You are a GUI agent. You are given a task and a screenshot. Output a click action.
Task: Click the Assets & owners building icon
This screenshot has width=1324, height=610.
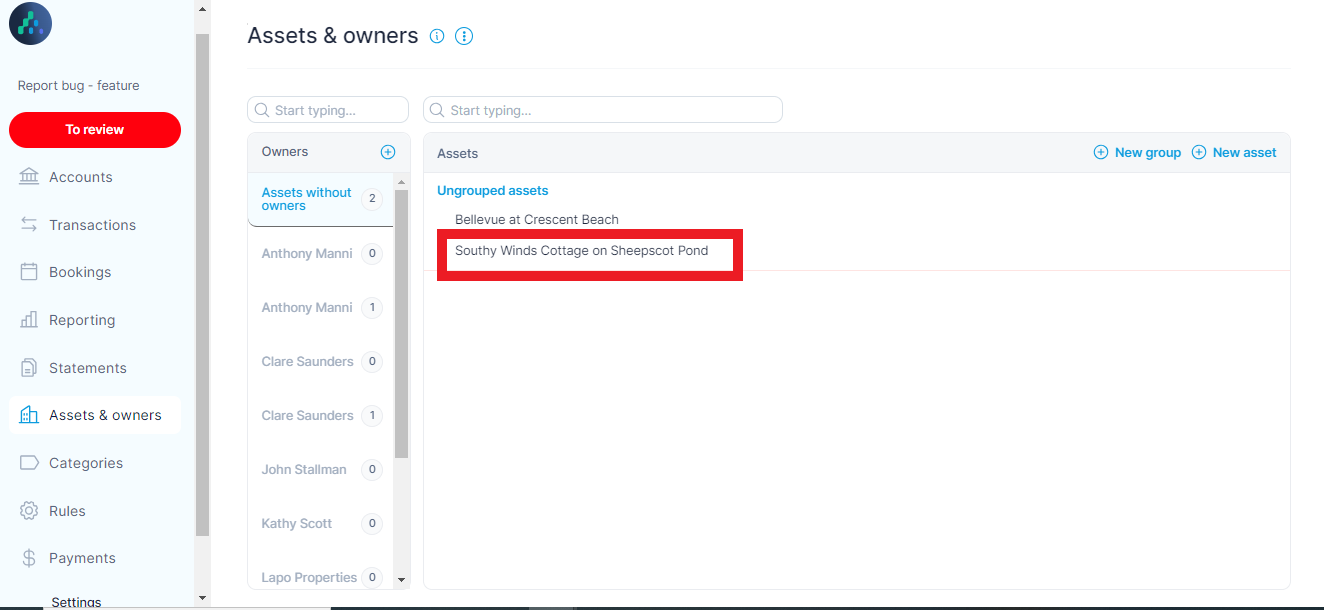click(x=29, y=415)
